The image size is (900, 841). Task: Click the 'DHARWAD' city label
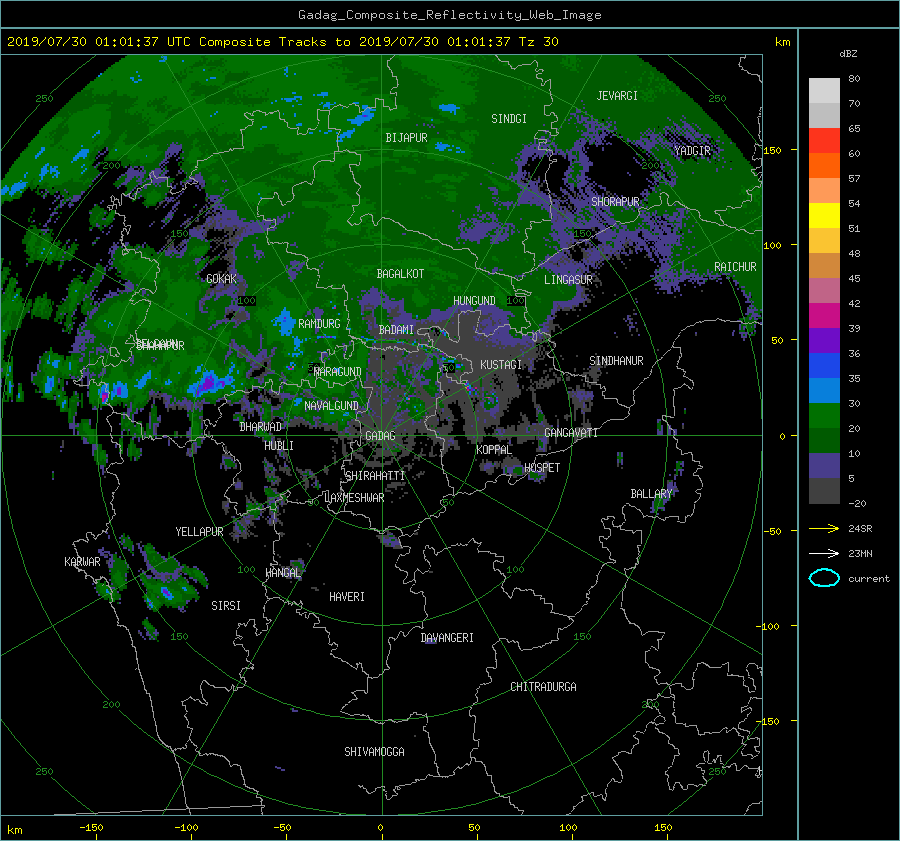tap(261, 427)
